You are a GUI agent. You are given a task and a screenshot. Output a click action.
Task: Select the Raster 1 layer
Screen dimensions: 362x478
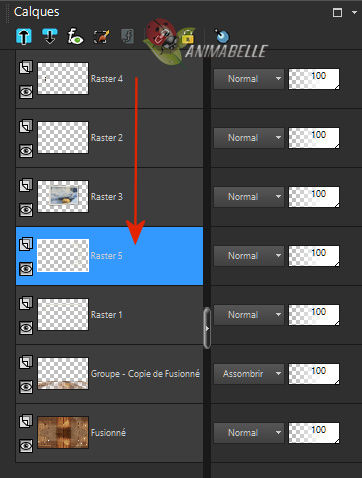point(109,315)
